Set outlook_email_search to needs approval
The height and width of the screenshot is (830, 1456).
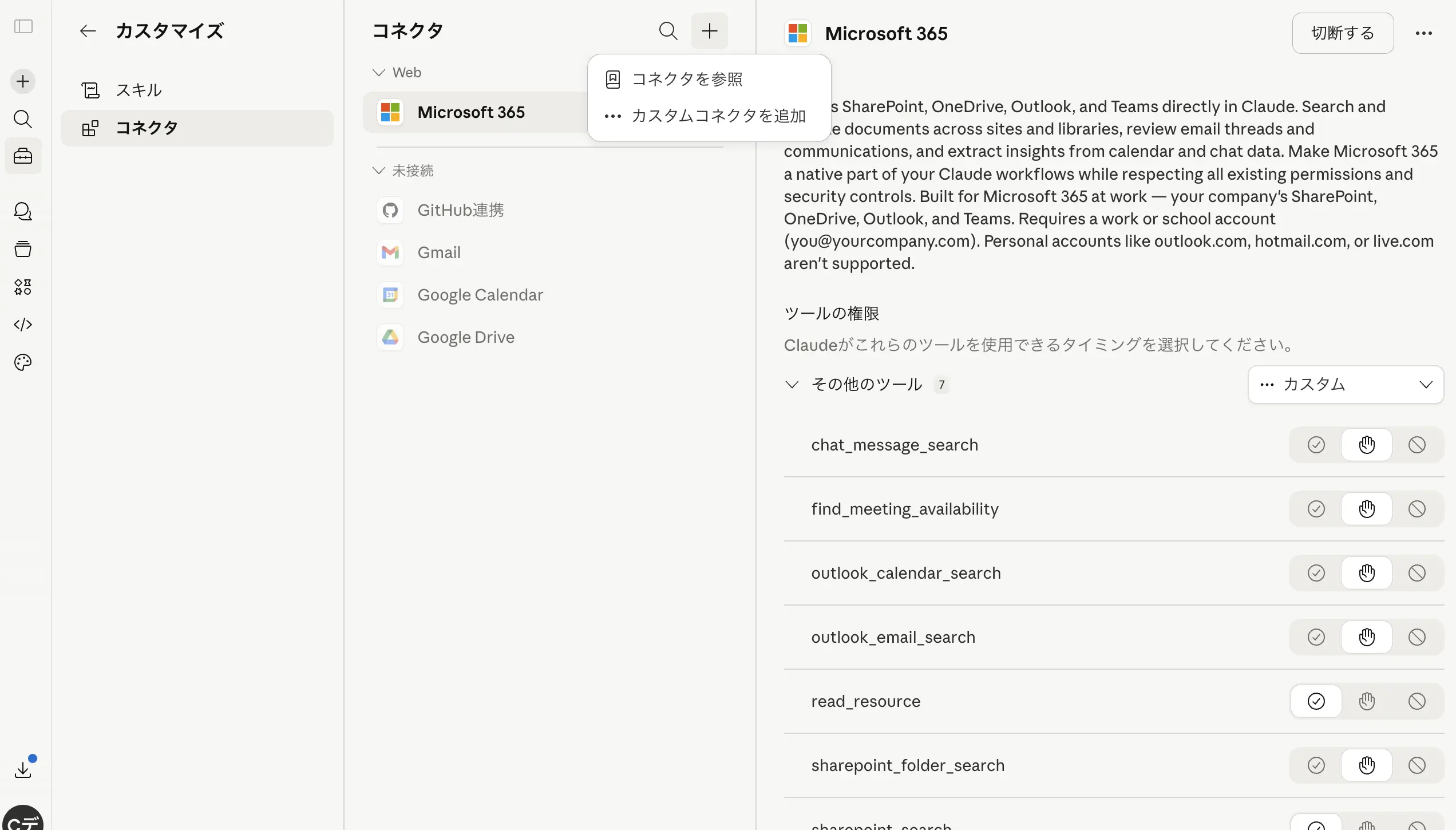1367,637
